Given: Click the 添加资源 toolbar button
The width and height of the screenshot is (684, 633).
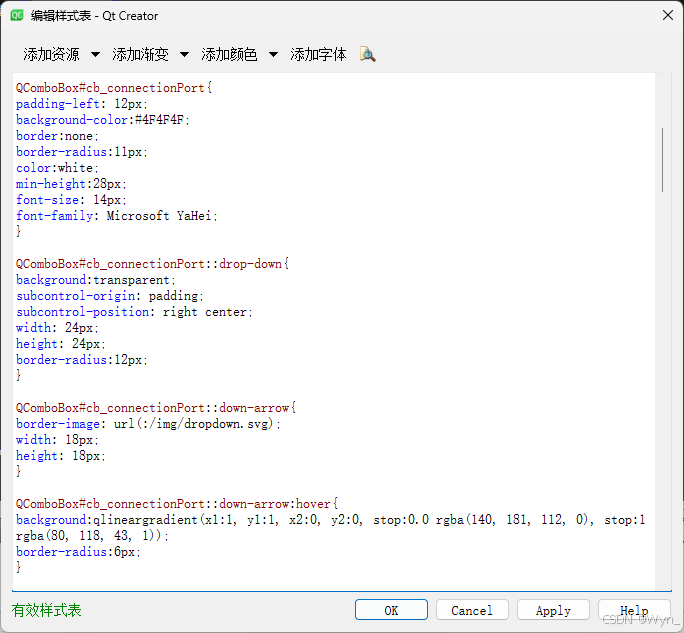Looking at the screenshot, I should coord(51,55).
